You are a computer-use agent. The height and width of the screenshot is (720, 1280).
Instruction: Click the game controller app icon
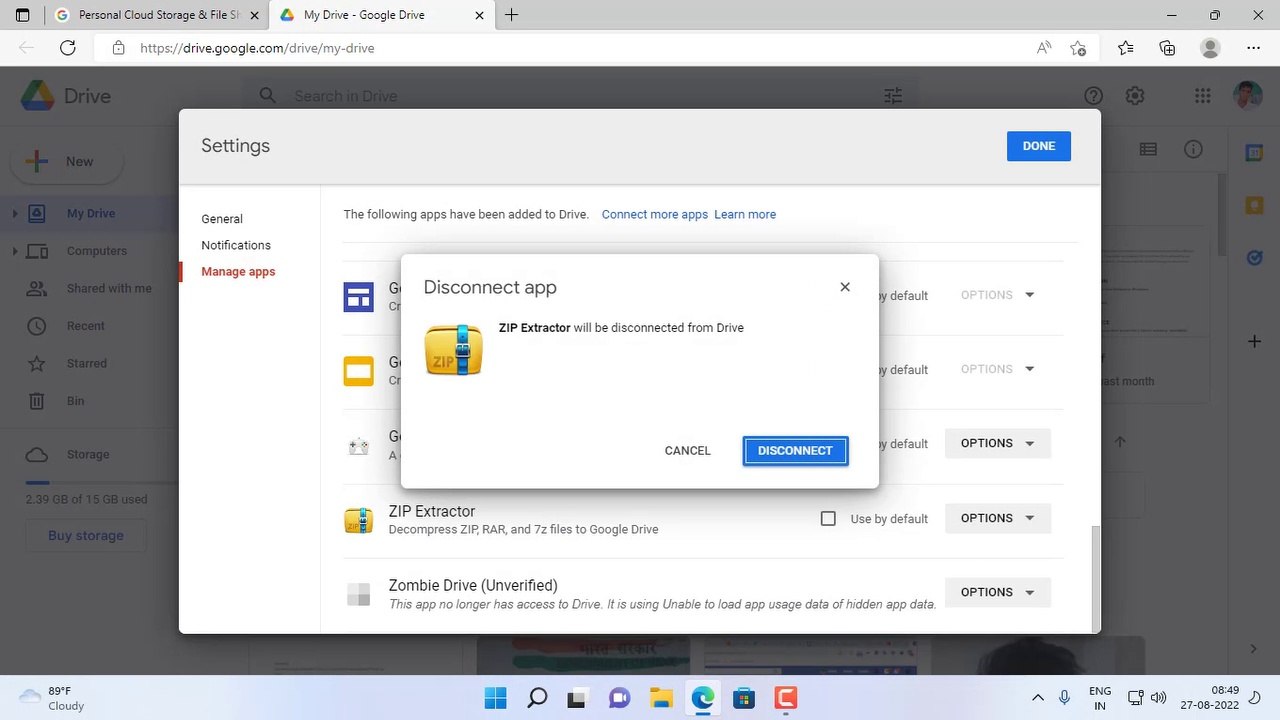[x=358, y=446]
